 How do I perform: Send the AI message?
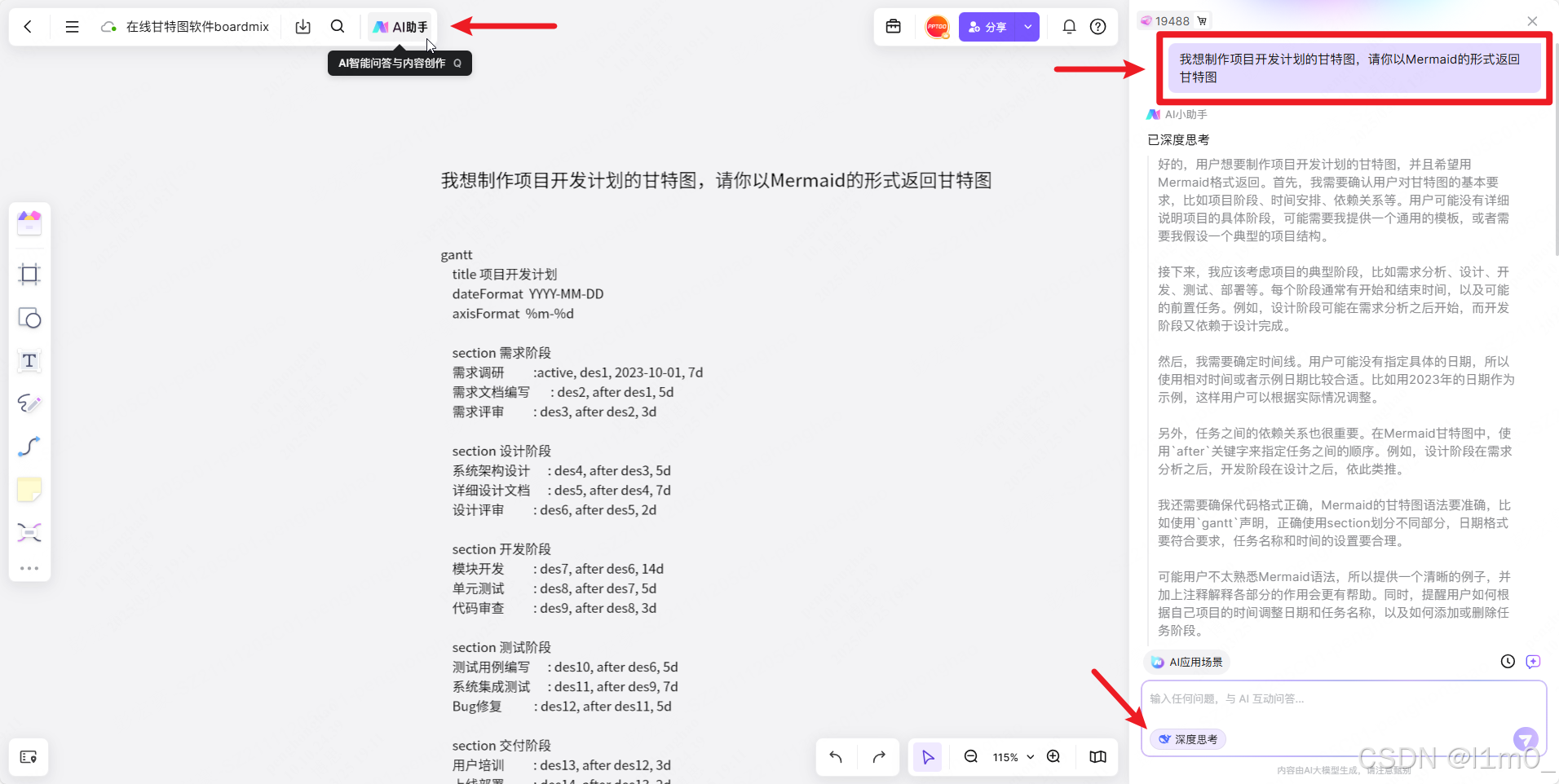coord(1526,739)
